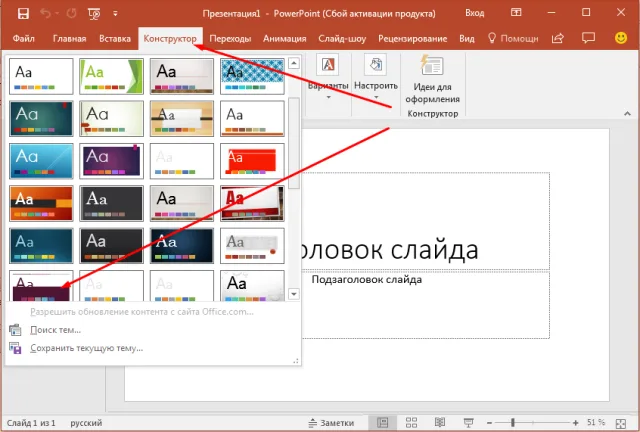This screenshot has width=640, height=432.
Task: Click the Share icon in ribbon
Action: [558, 38]
